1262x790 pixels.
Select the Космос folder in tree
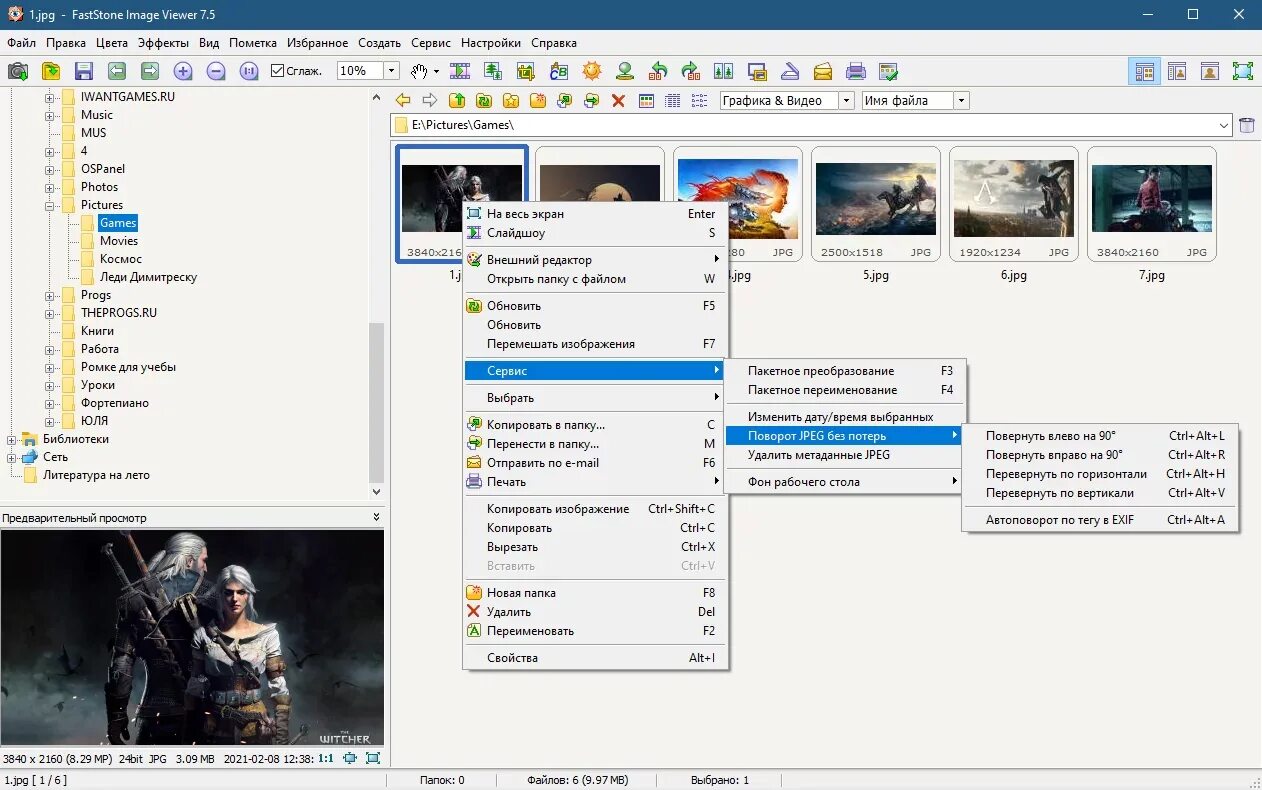pyautogui.click(x=120, y=259)
